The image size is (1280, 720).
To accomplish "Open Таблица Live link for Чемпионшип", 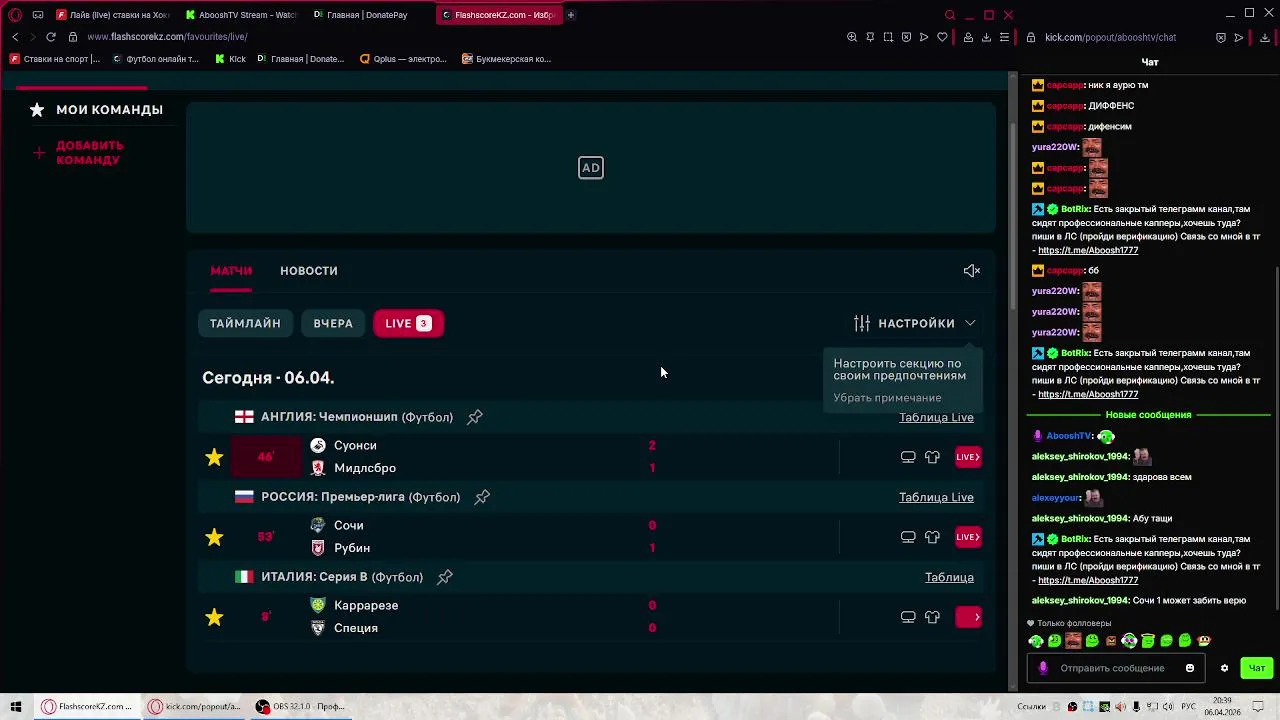I will [936, 417].
